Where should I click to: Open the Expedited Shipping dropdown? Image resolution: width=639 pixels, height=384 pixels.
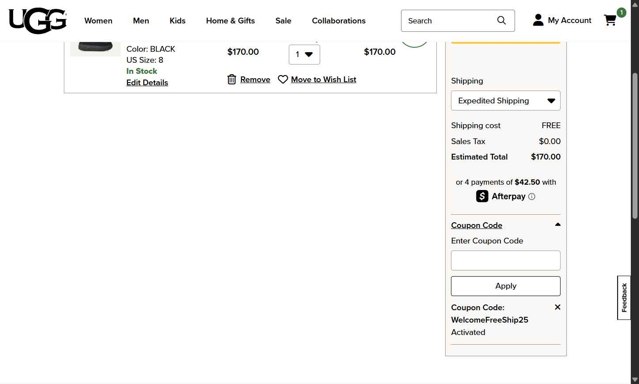tap(506, 101)
